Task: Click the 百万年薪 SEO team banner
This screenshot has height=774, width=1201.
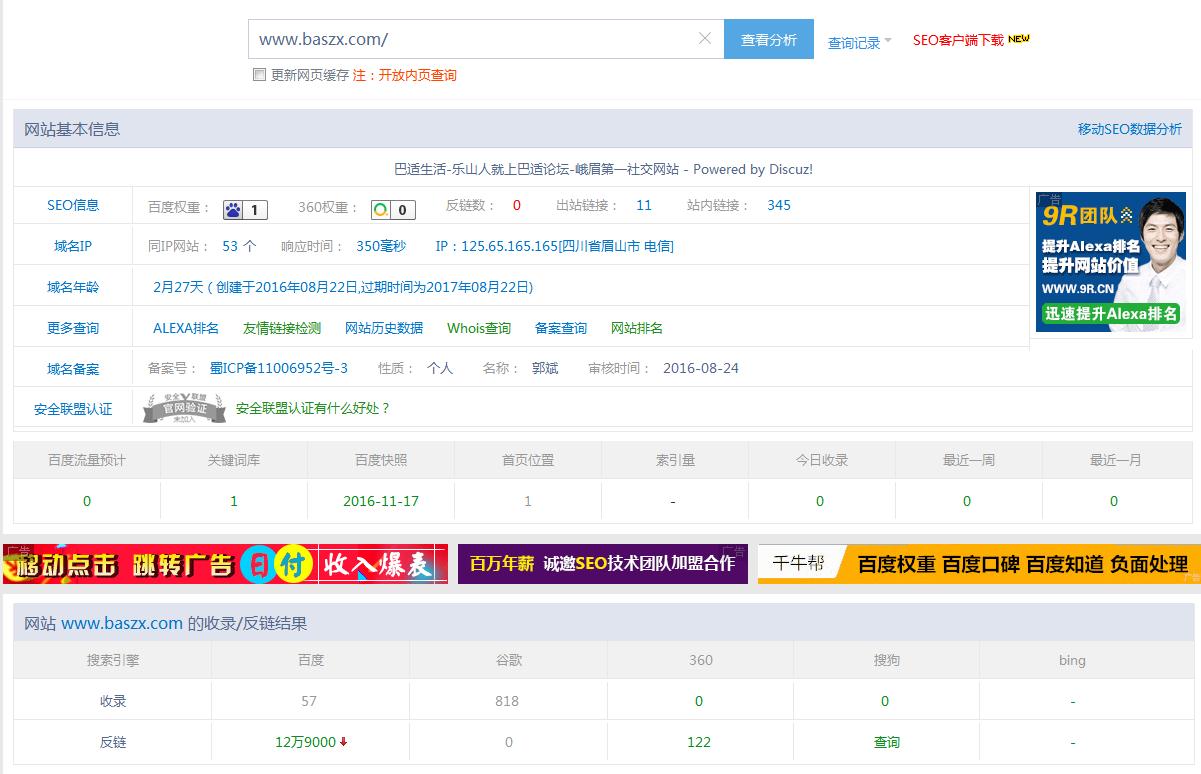Action: pos(603,564)
